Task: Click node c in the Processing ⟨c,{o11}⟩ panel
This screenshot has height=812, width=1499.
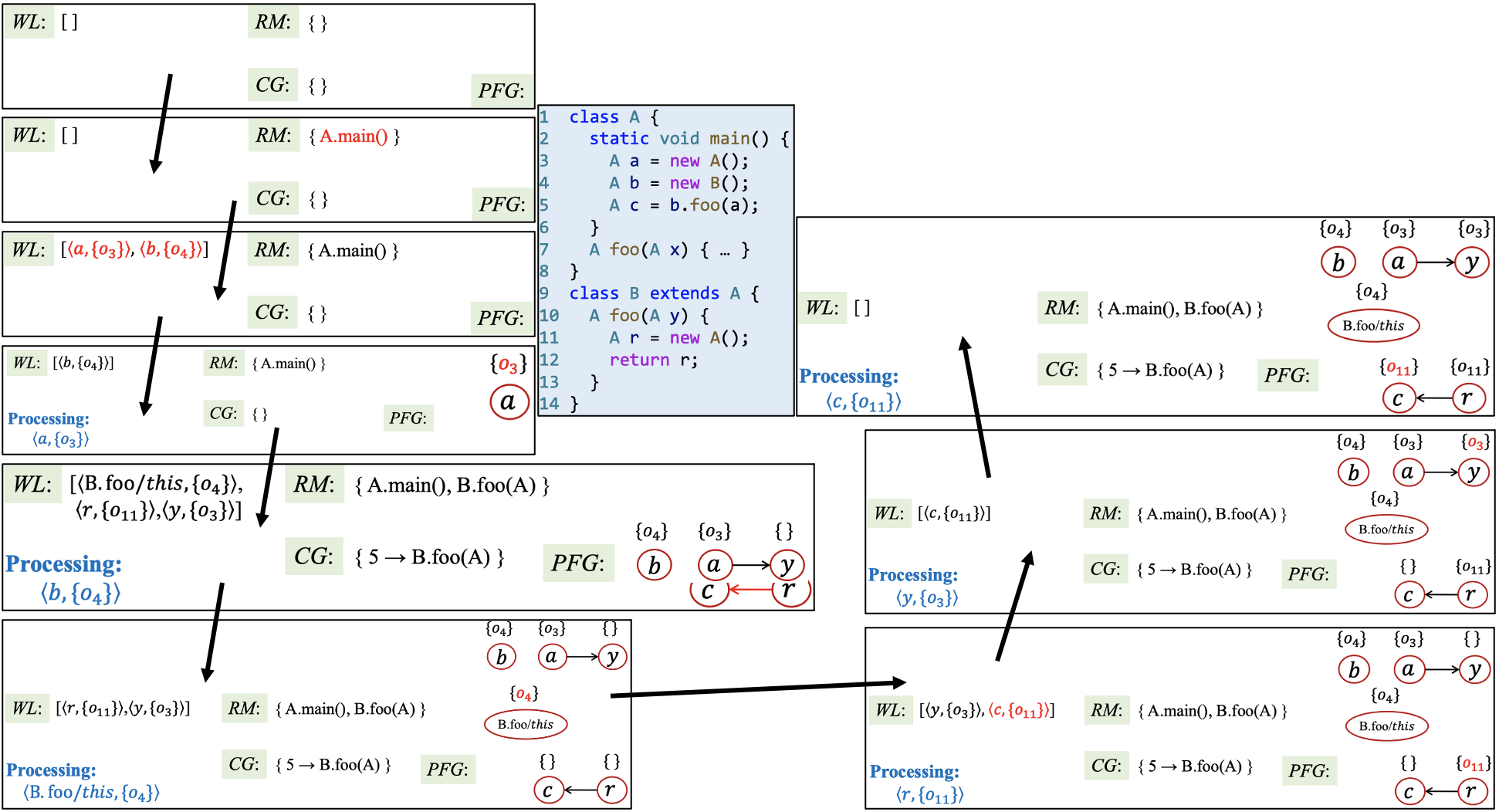Action: coord(1398,398)
